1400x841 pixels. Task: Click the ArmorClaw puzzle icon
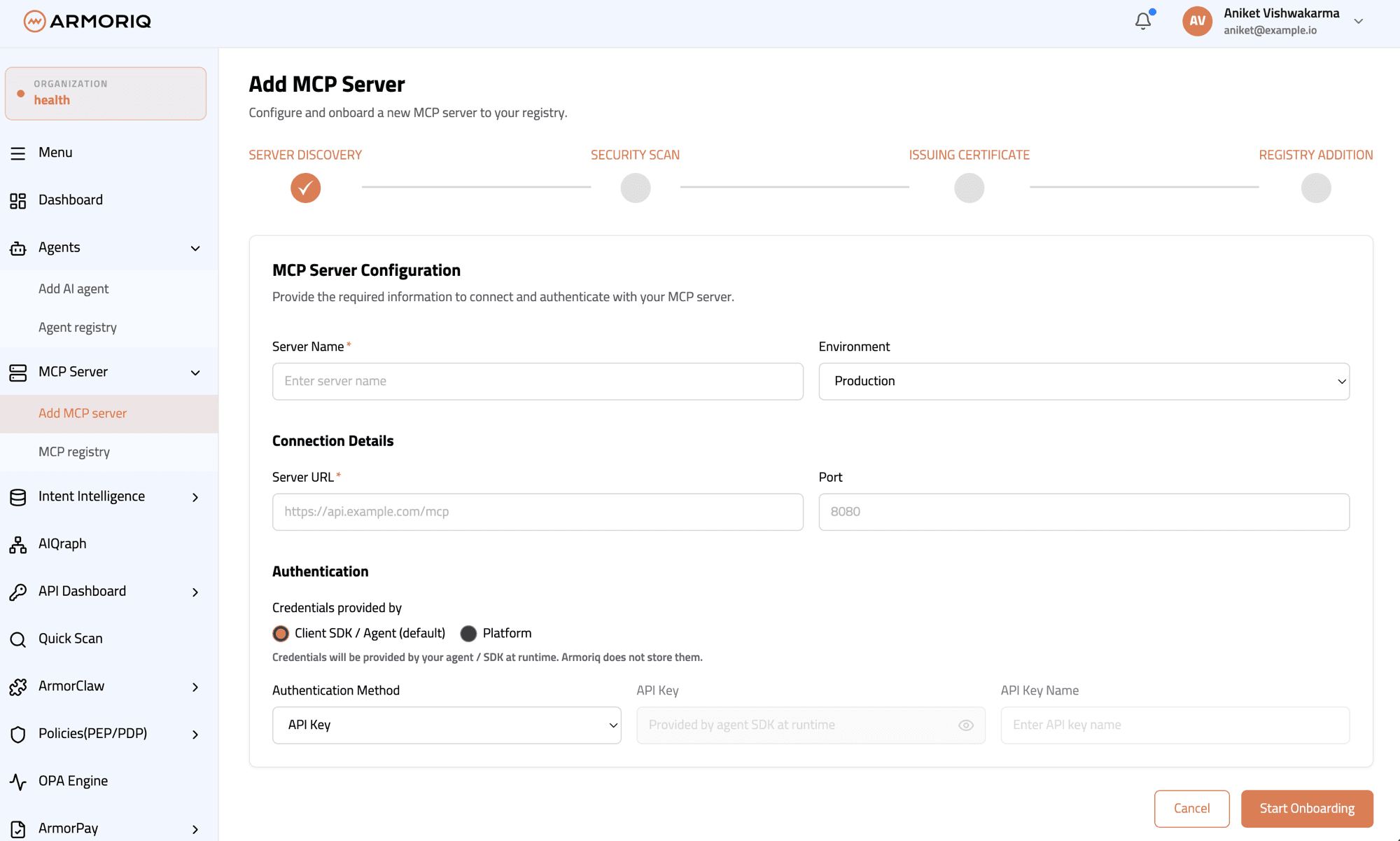click(18, 687)
